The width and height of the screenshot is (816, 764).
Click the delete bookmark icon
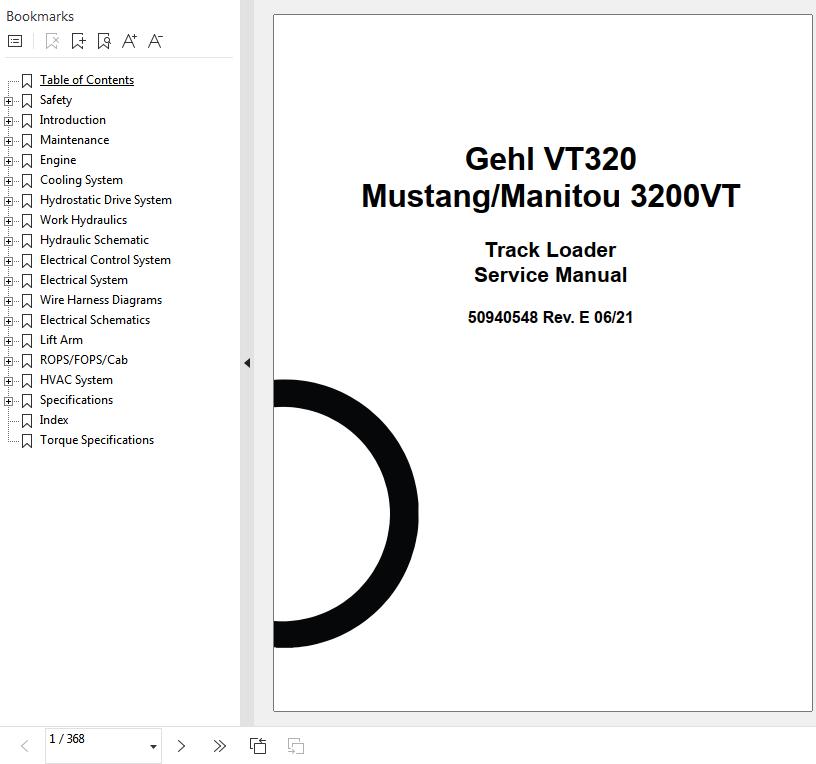point(52,41)
